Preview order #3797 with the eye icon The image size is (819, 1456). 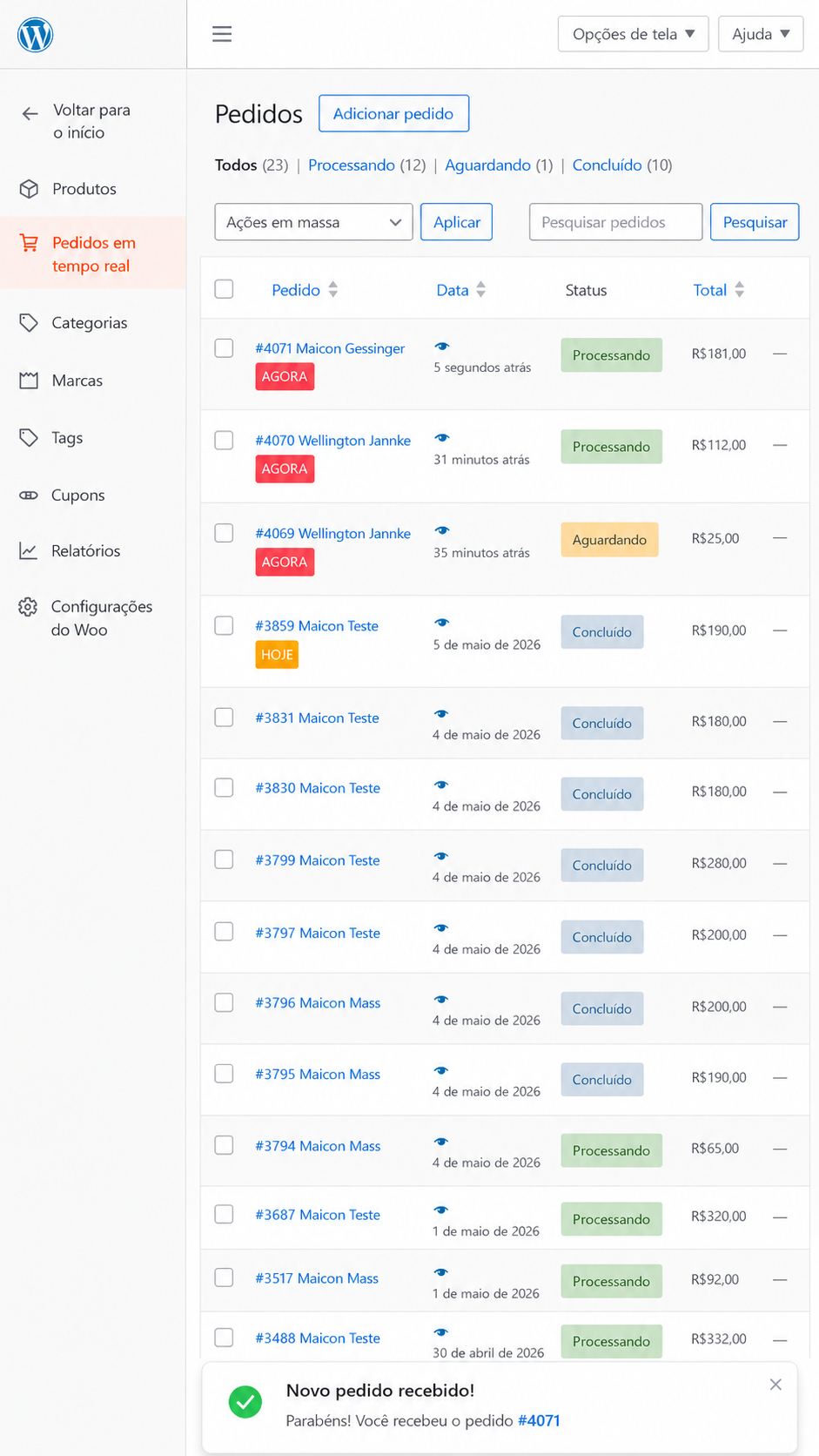[x=441, y=928]
